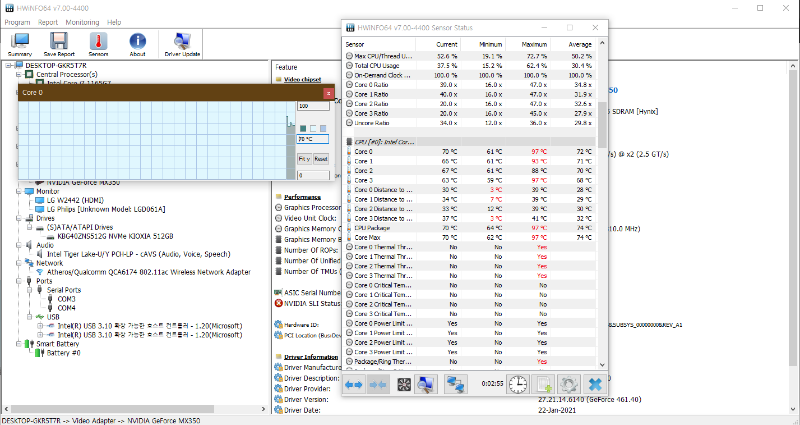Click the graph maximum value field showing 100
The height and width of the screenshot is (425, 800).
(314, 106)
